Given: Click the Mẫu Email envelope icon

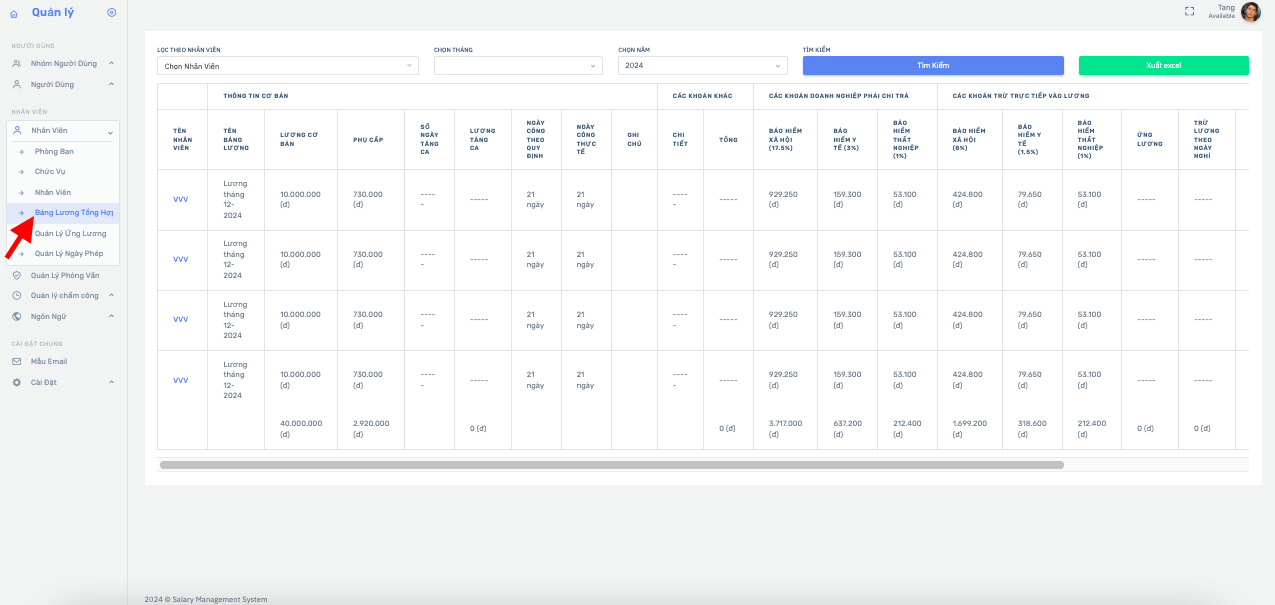Looking at the screenshot, I should click(x=17, y=361).
